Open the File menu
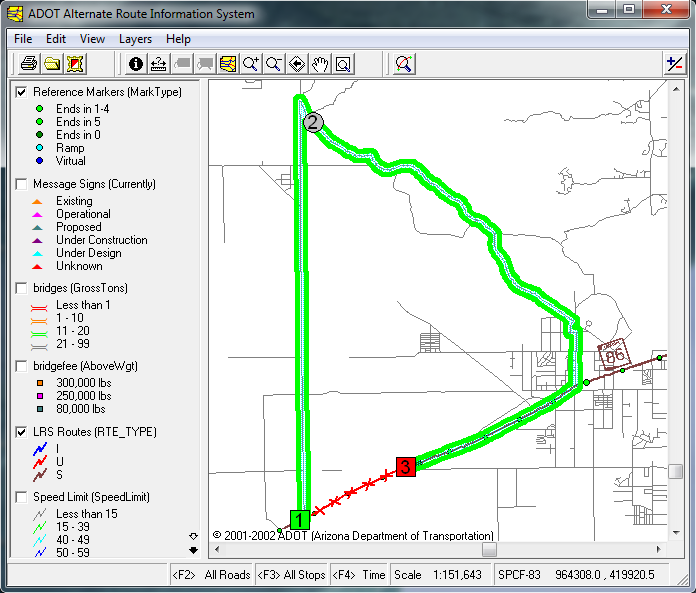Image resolution: width=696 pixels, height=593 pixels. coord(23,39)
